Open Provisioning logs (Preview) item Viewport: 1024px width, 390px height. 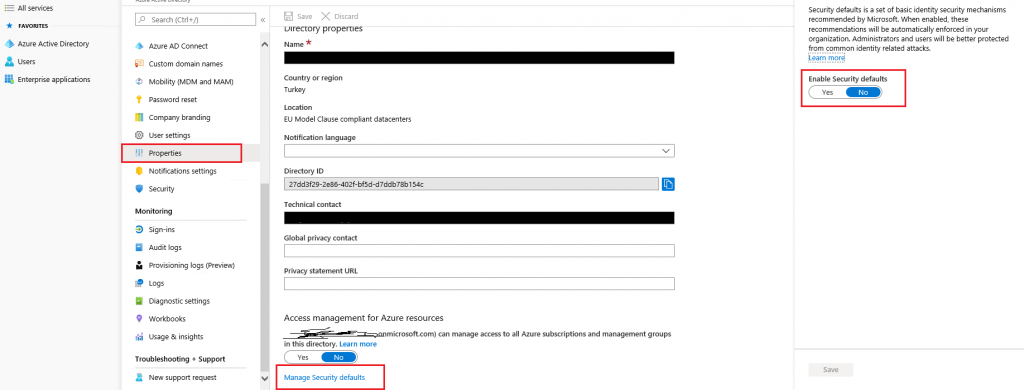[191, 265]
